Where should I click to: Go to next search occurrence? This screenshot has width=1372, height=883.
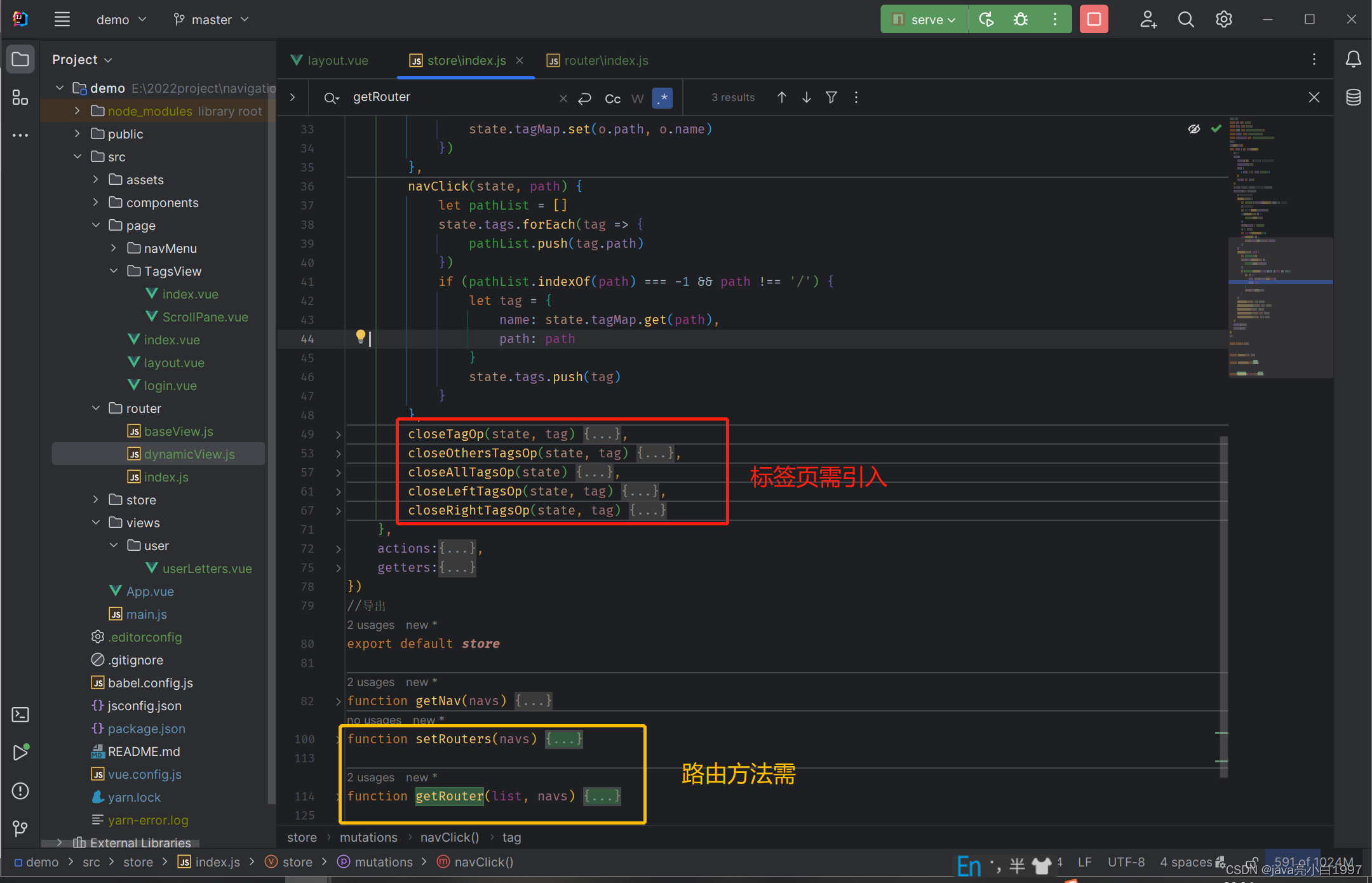806,97
